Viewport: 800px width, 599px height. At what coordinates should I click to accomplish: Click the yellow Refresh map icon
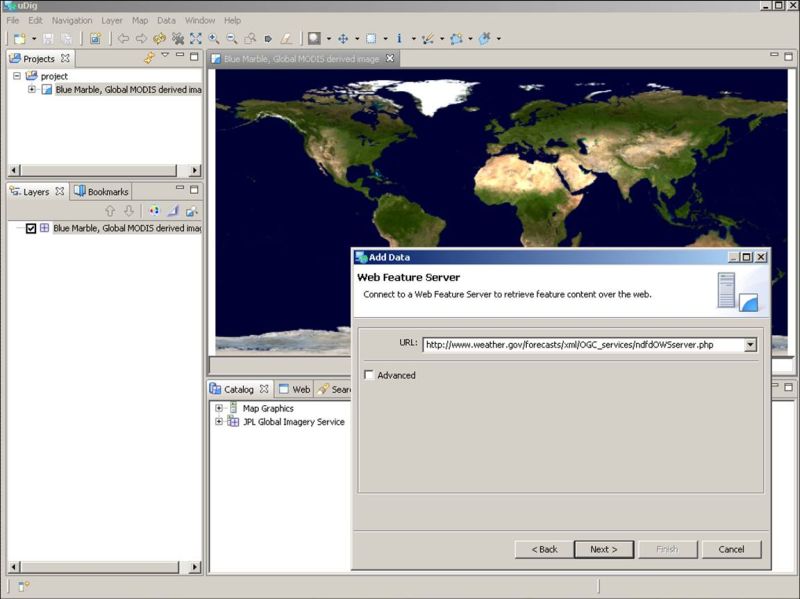point(160,39)
